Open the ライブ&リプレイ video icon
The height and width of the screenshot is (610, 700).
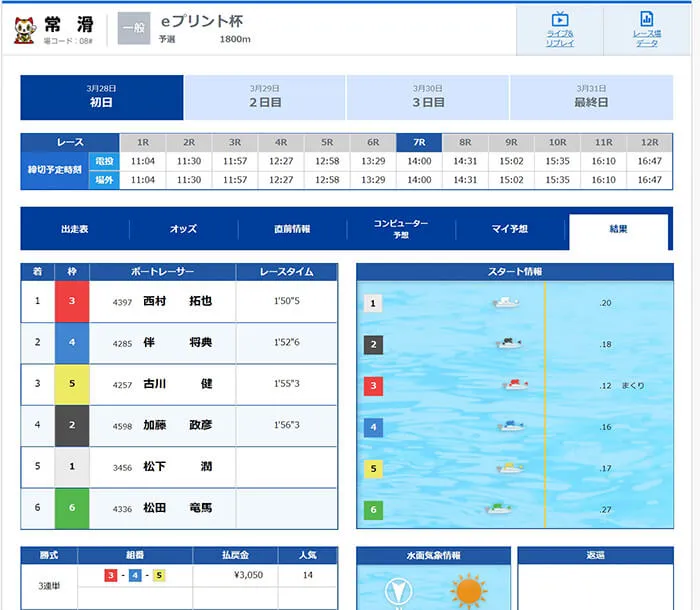click(x=560, y=20)
